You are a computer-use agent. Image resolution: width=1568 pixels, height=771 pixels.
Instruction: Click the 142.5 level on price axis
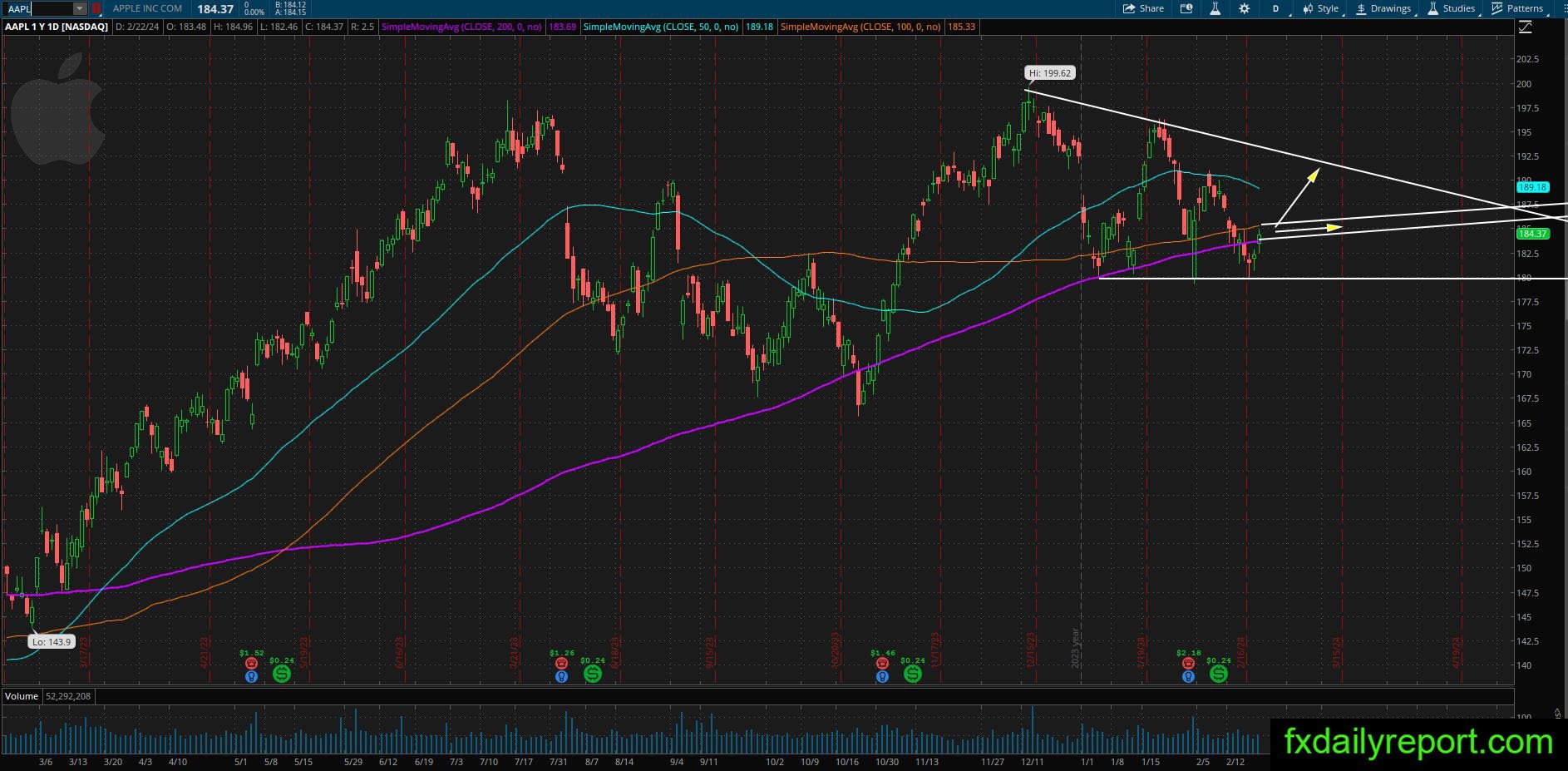tap(1528, 641)
